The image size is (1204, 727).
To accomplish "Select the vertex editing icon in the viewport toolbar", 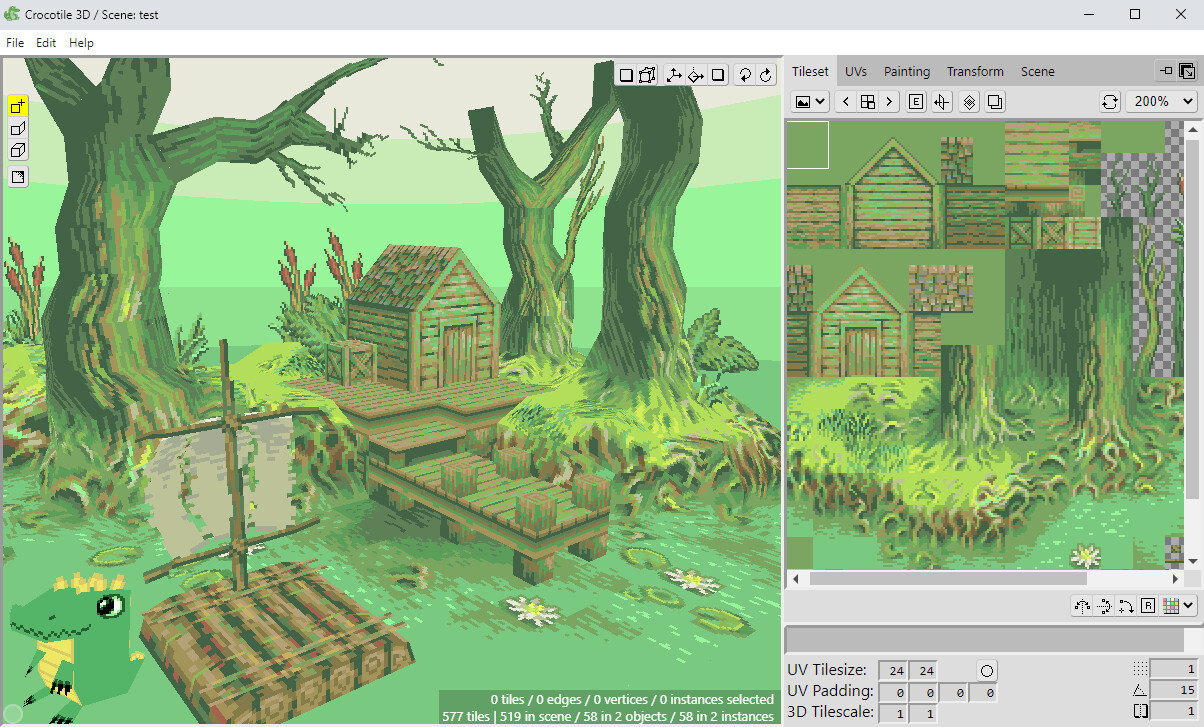I will click(647, 74).
